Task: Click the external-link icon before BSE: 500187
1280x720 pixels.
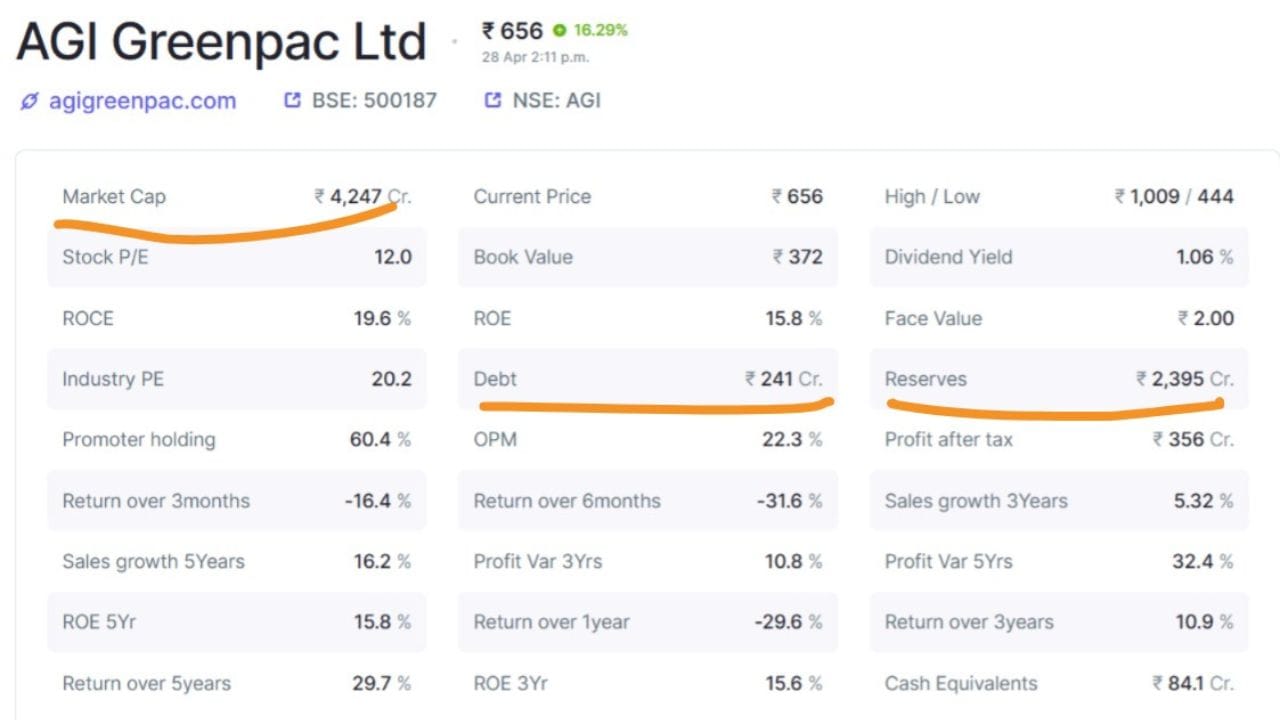Action: pos(292,100)
